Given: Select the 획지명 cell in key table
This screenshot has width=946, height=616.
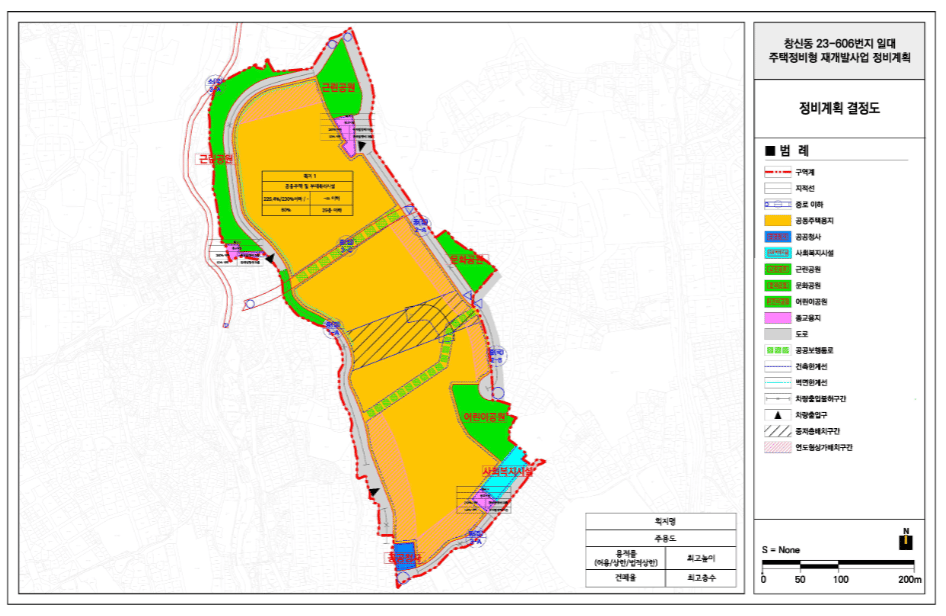Looking at the screenshot, I should (x=661, y=521).
